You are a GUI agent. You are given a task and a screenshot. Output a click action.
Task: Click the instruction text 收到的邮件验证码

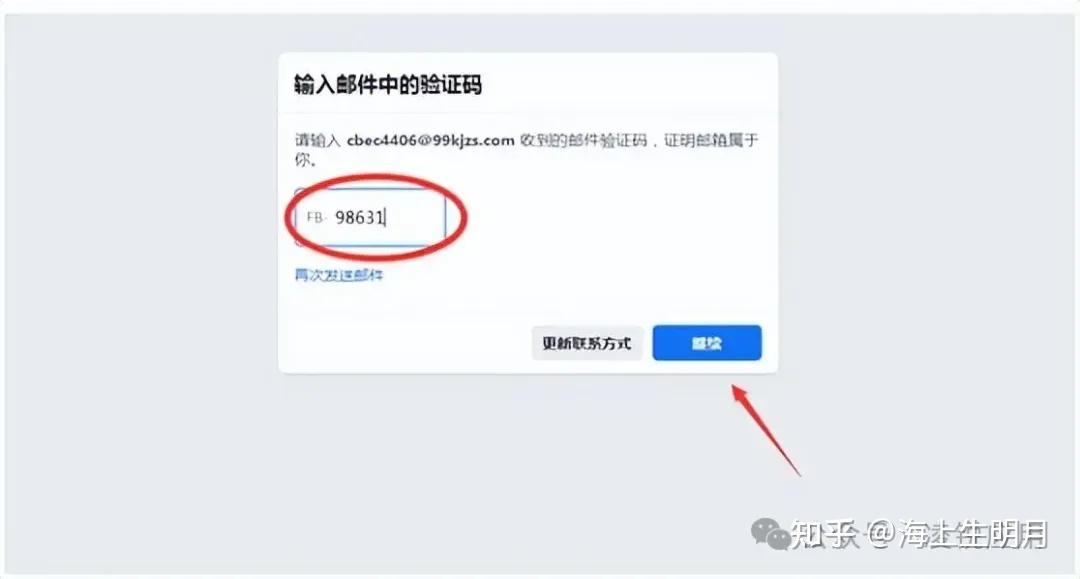click(x=583, y=140)
